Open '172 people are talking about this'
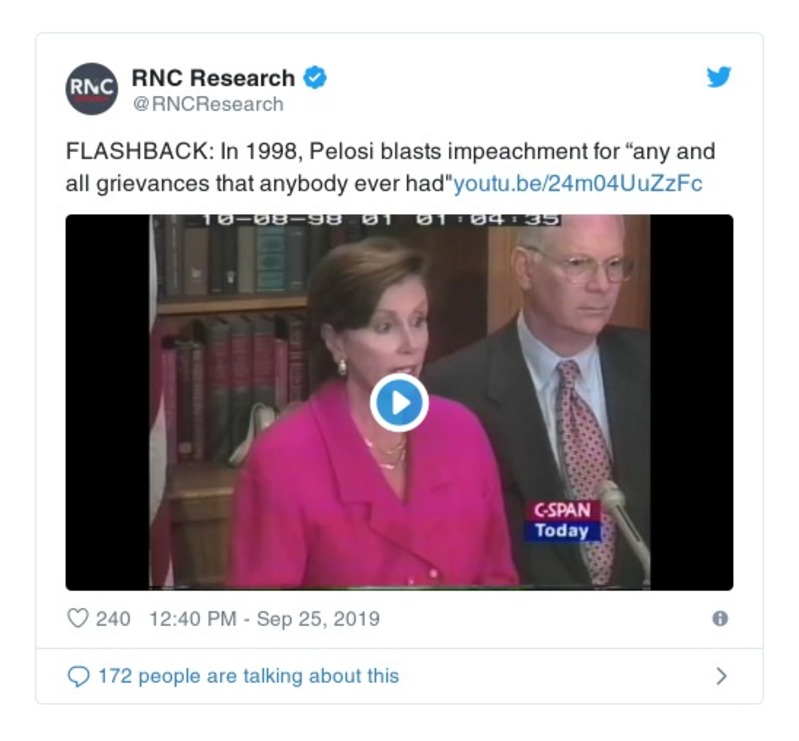The image size is (799, 741). (x=248, y=676)
